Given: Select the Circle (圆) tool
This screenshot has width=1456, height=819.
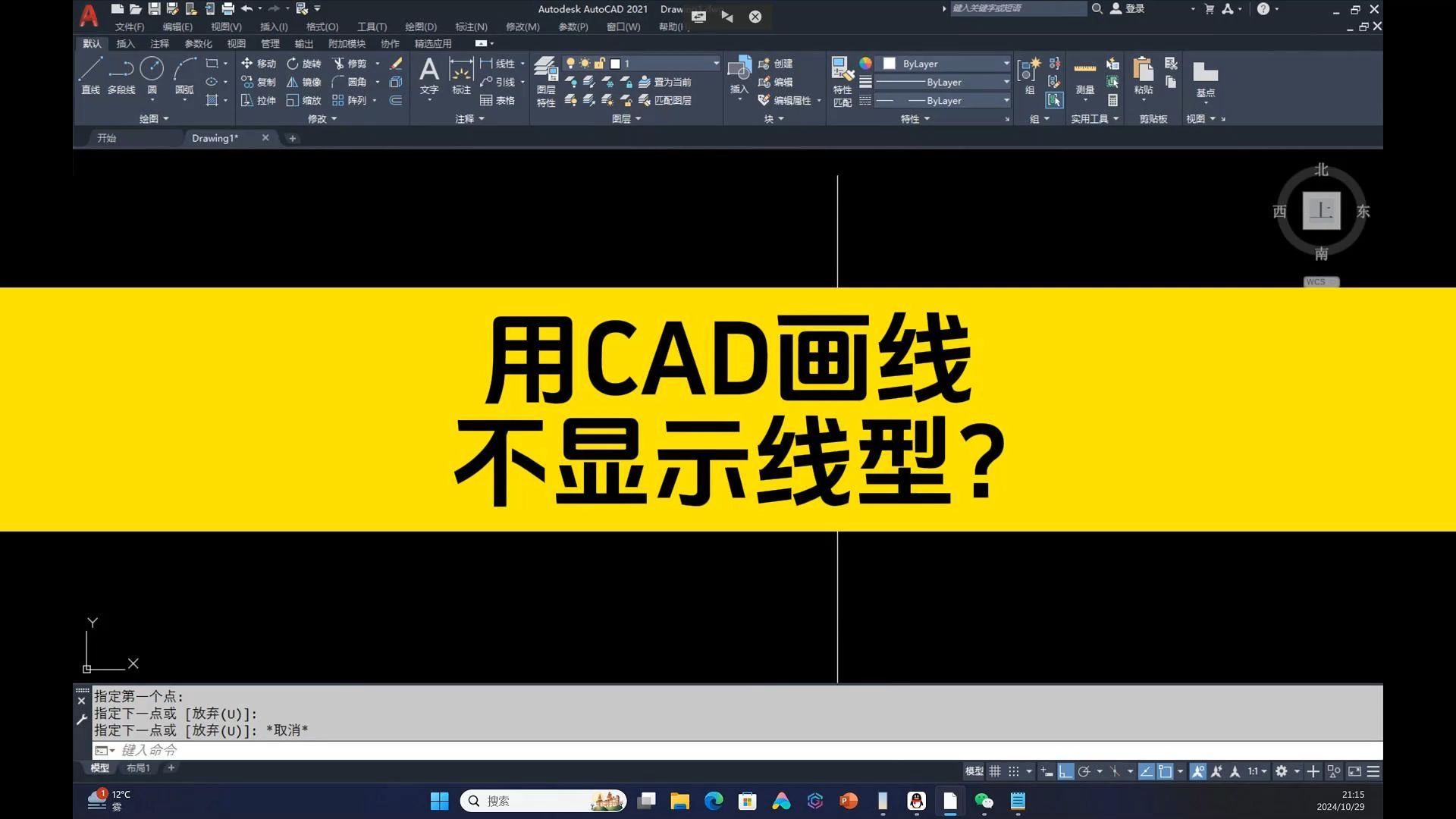Looking at the screenshot, I should [x=152, y=75].
